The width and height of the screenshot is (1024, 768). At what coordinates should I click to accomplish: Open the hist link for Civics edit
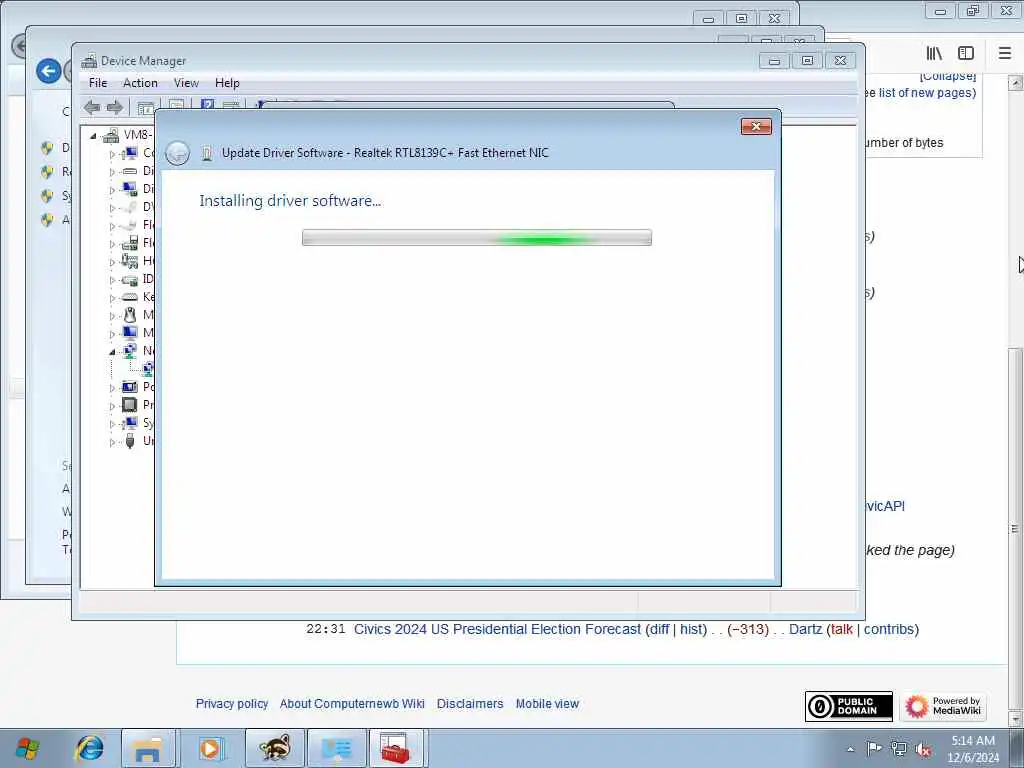[x=690, y=630]
